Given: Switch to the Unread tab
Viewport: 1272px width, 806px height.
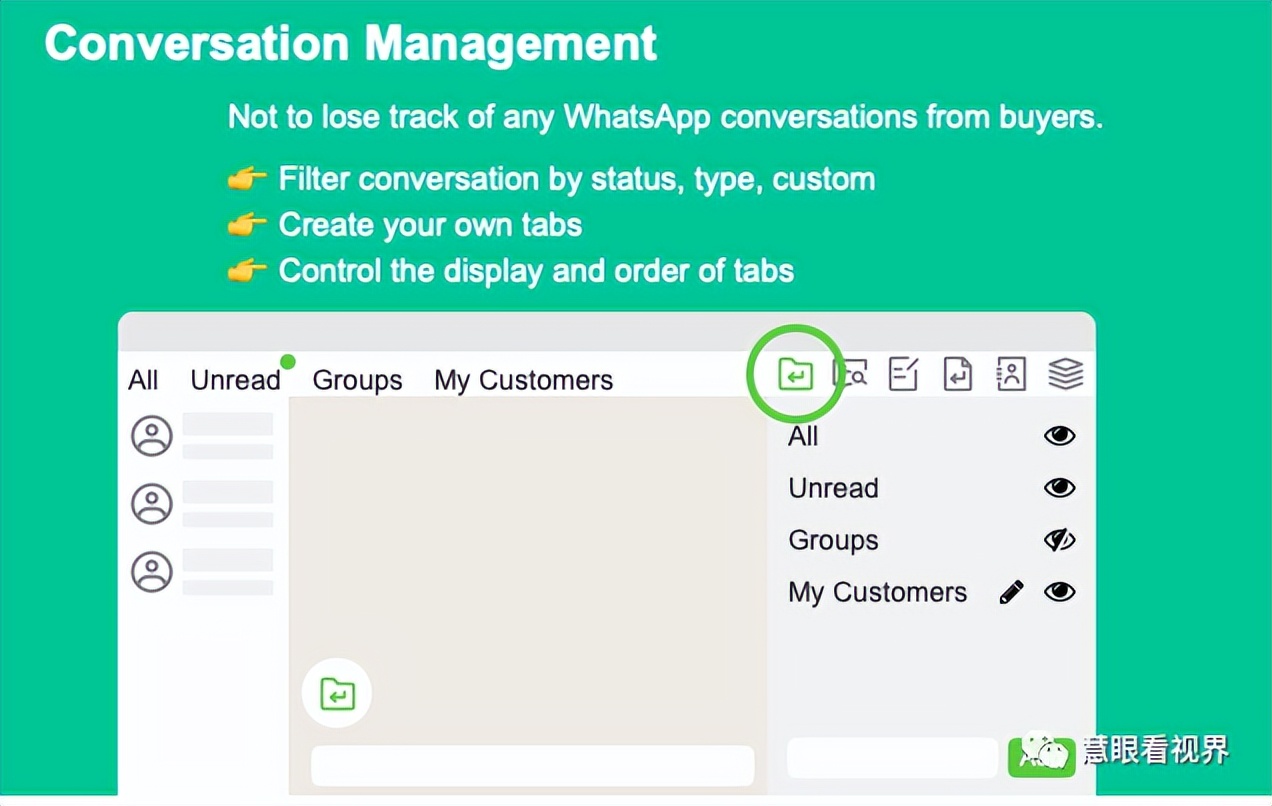Looking at the screenshot, I should coord(235,380).
